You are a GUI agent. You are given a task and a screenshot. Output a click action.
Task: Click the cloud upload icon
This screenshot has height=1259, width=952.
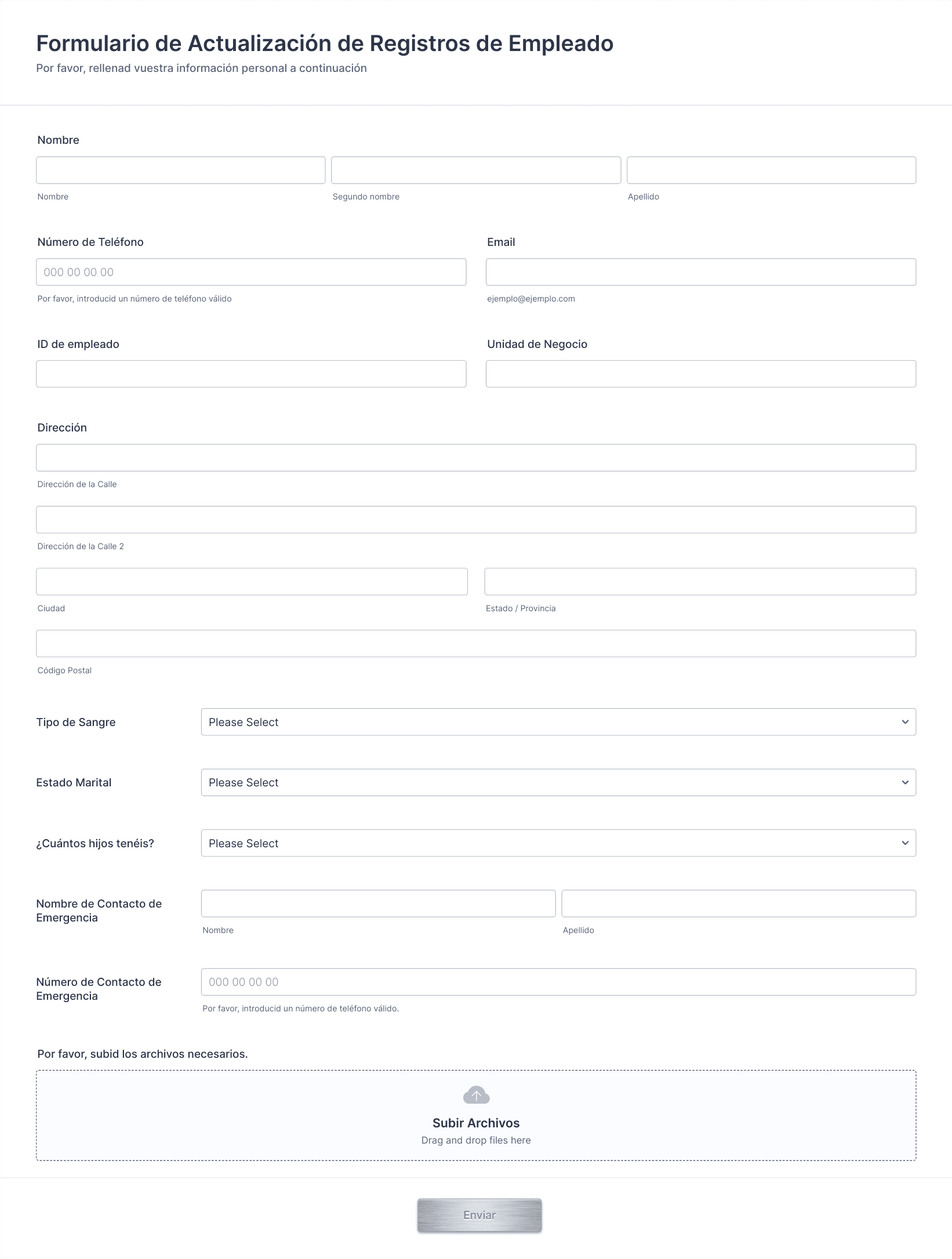click(476, 1095)
